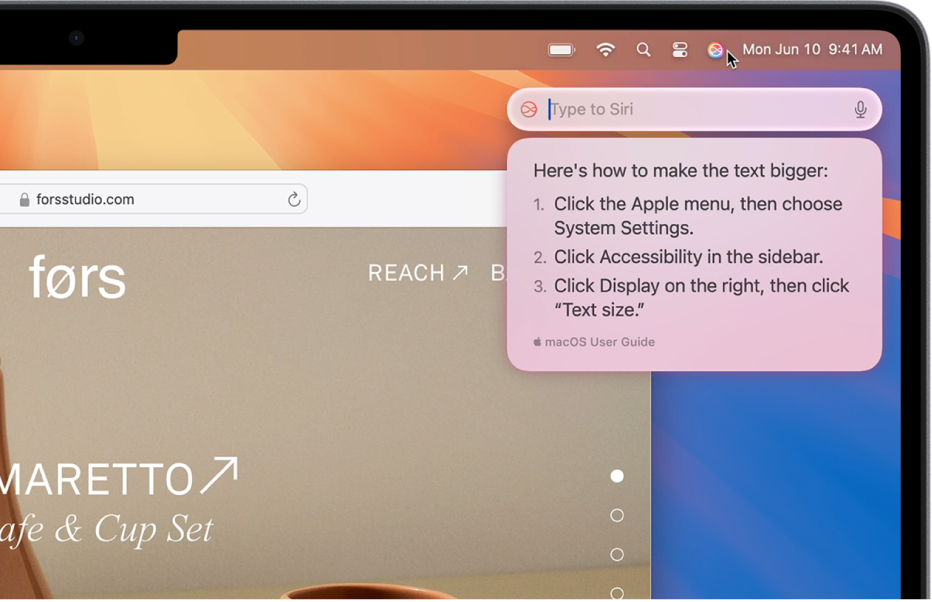Click the Siri icon in the menu bar
The width and height of the screenshot is (932, 602).
tap(715, 49)
